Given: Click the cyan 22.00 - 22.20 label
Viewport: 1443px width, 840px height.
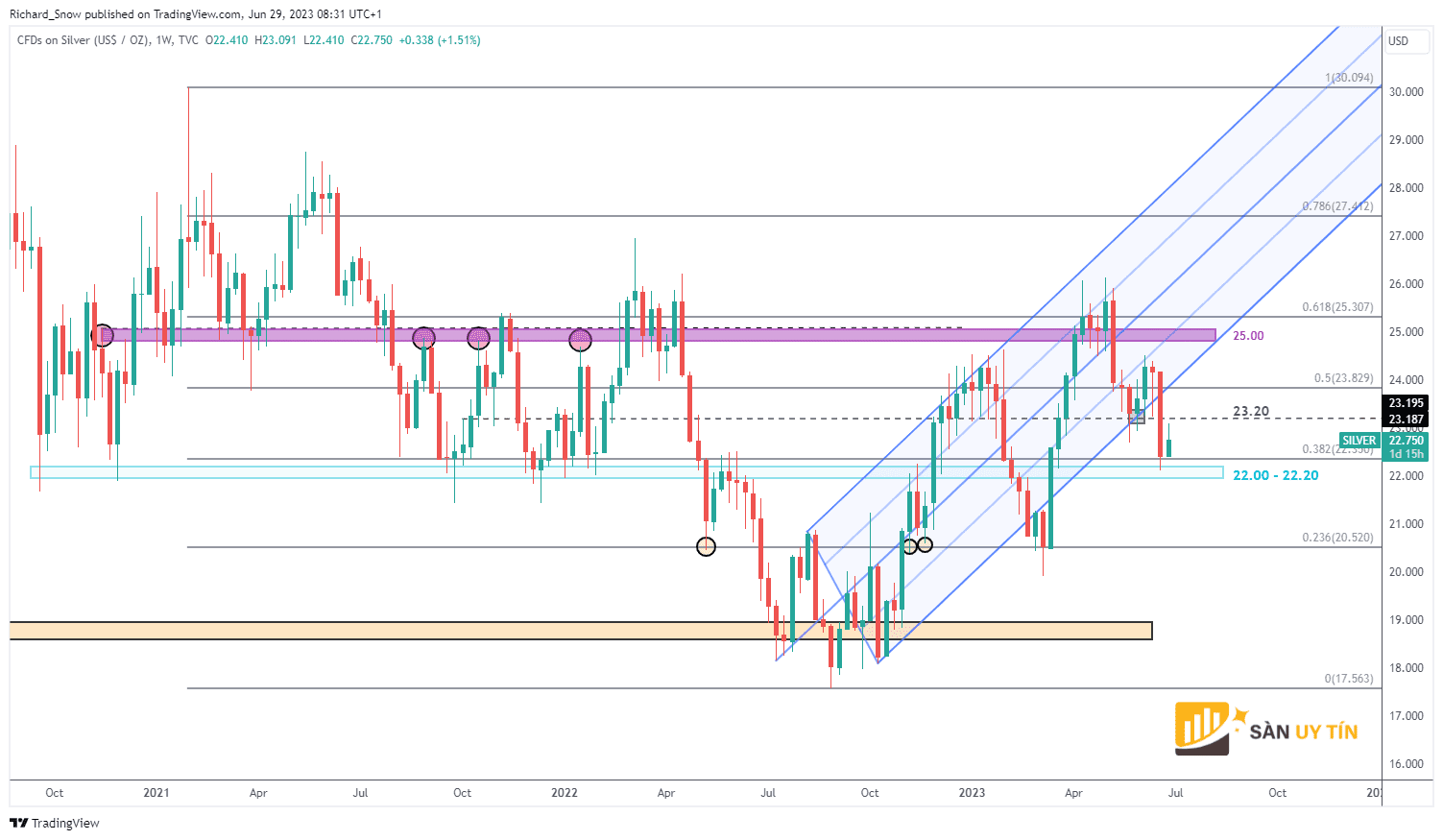Looking at the screenshot, I should coord(1276,475).
